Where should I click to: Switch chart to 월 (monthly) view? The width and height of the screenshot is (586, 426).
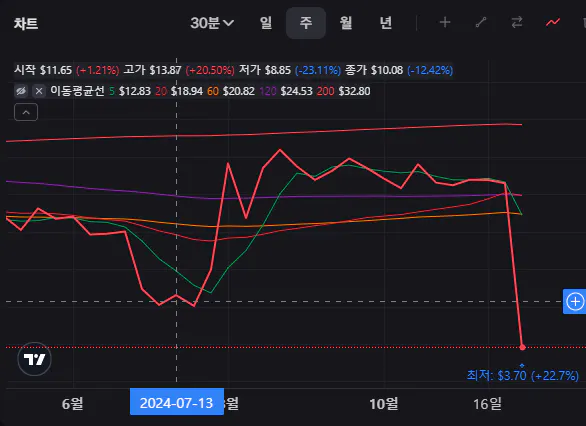(x=346, y=23)
